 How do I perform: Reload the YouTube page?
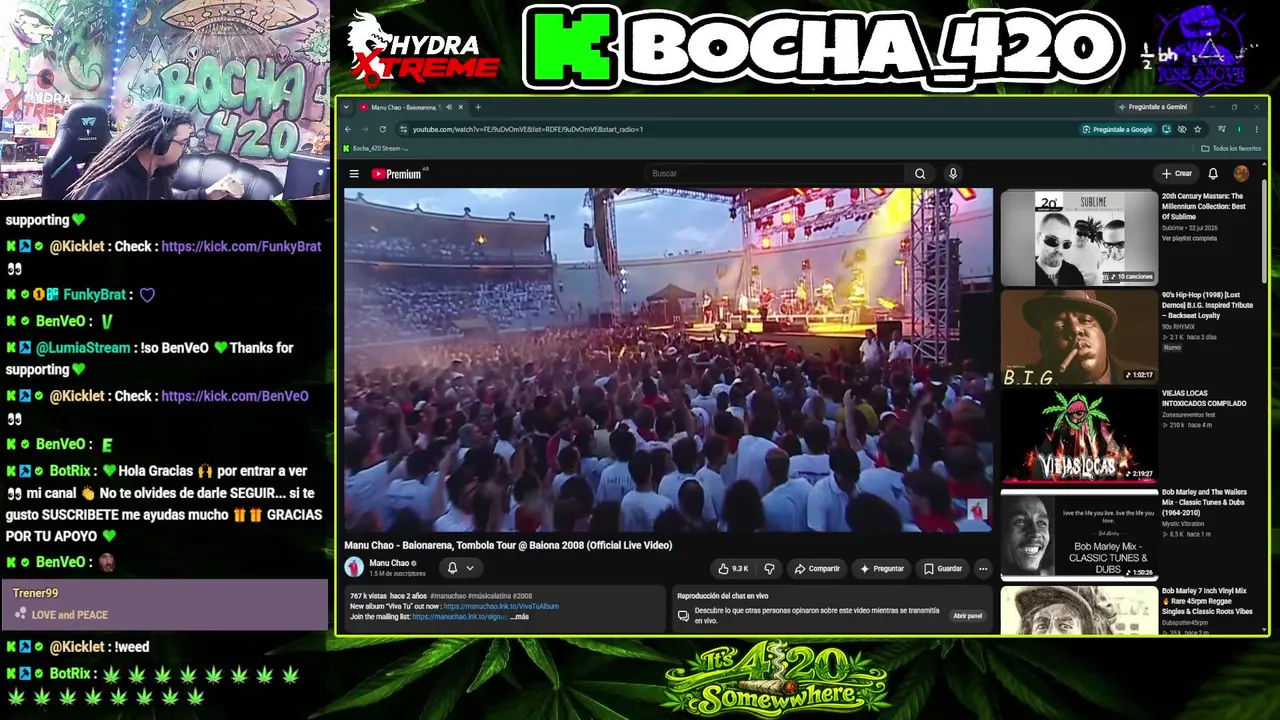pos(382,129)
